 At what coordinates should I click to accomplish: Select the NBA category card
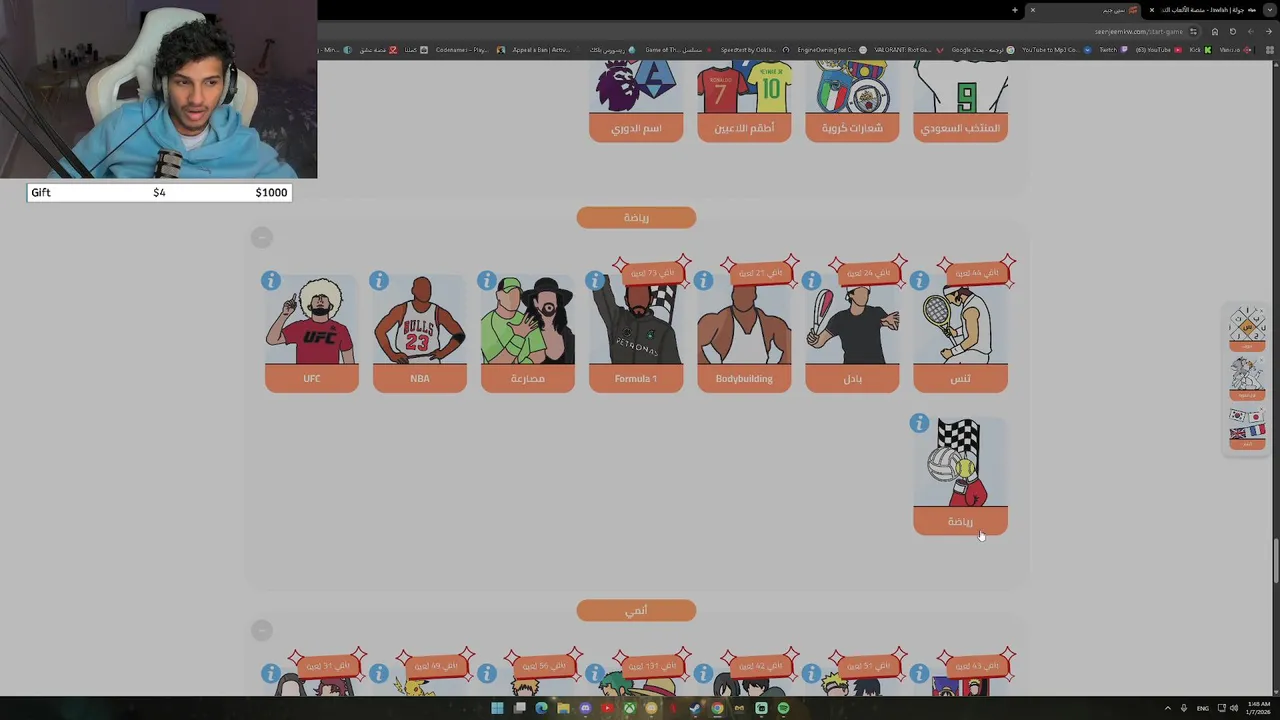[x=420, y=333]
